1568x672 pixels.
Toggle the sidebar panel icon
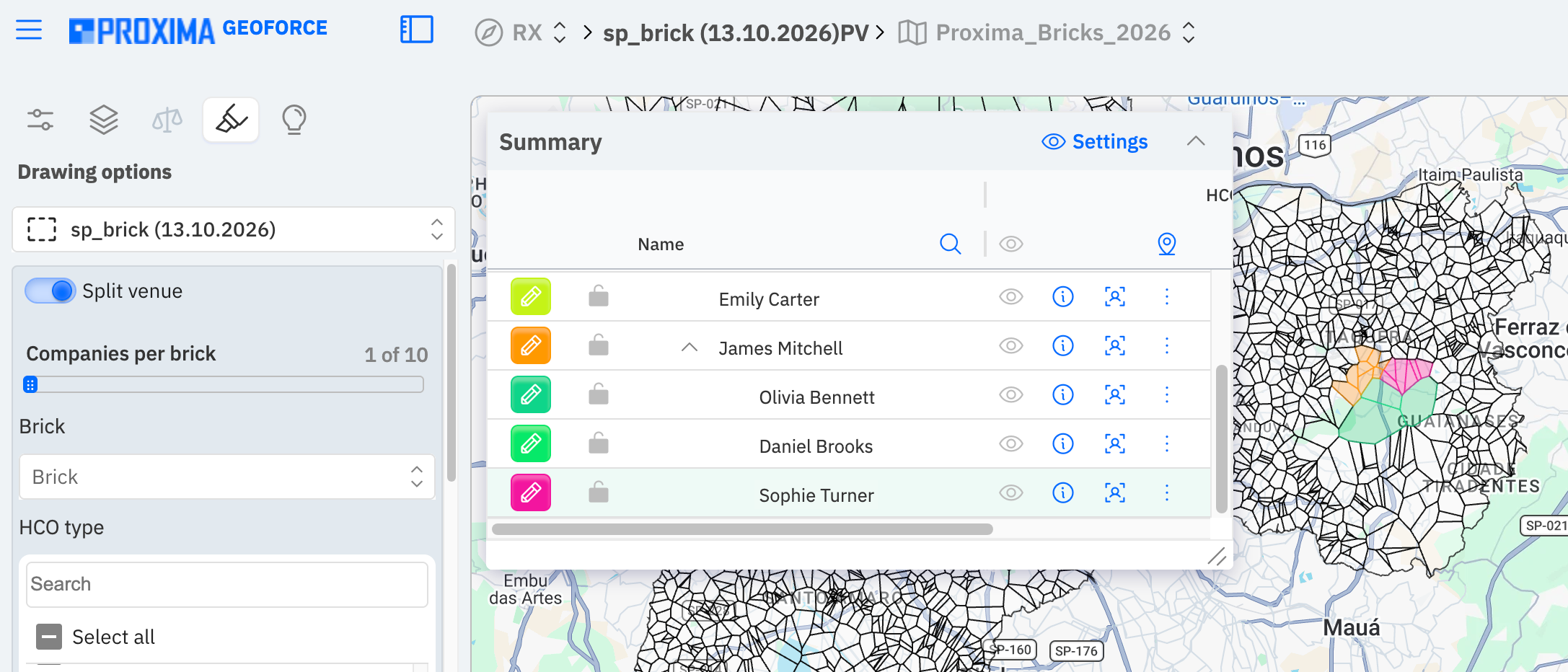[x=417, y=30]
